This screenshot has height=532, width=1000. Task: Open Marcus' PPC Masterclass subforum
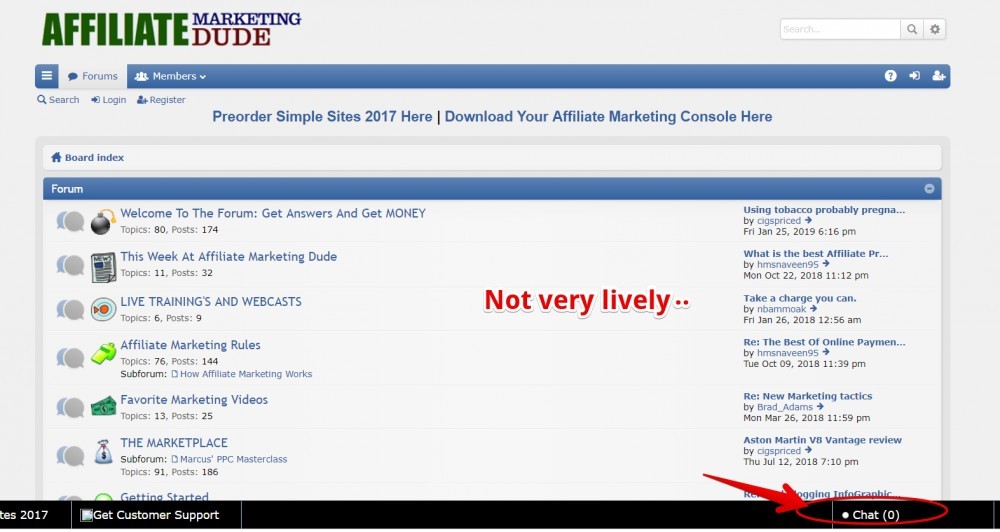[233, 459]
